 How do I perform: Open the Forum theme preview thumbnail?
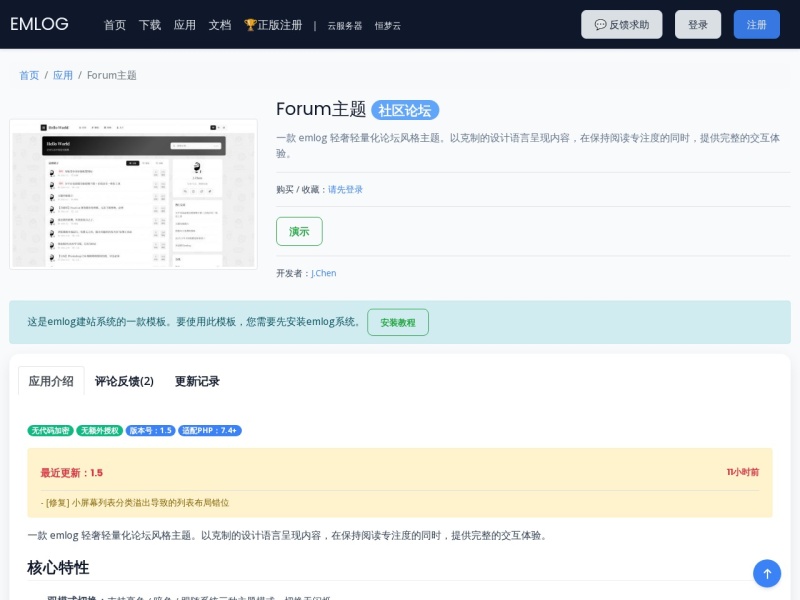pos(133,194)
